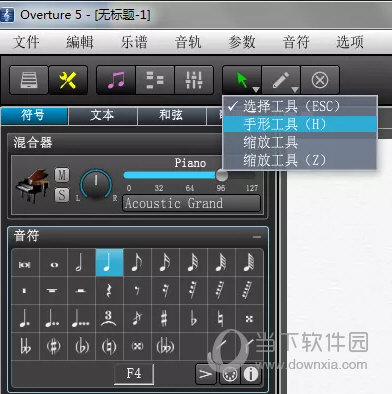Click the circled X eraser icon
392x394 pixels.
pos(320,80)
